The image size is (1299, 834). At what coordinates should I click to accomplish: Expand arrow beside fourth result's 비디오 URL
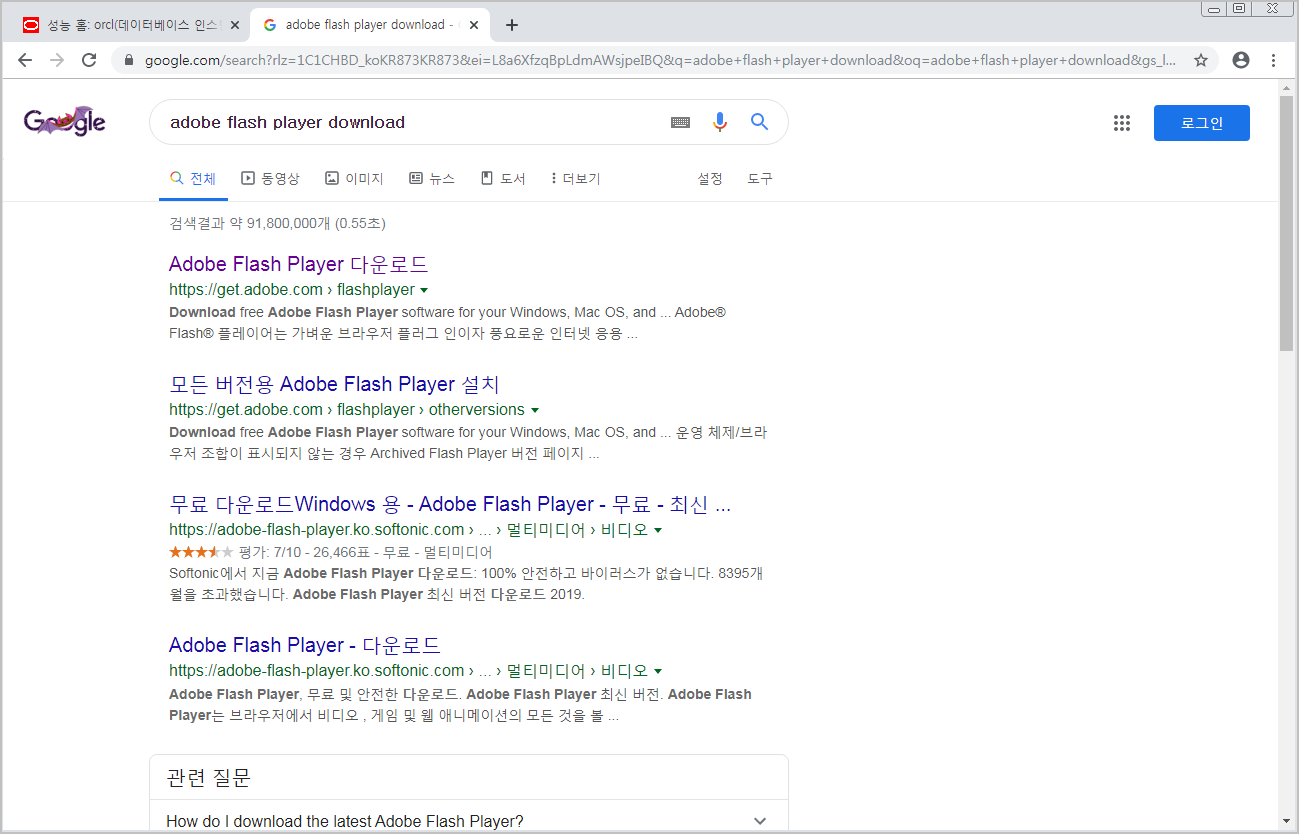[658, 671]
